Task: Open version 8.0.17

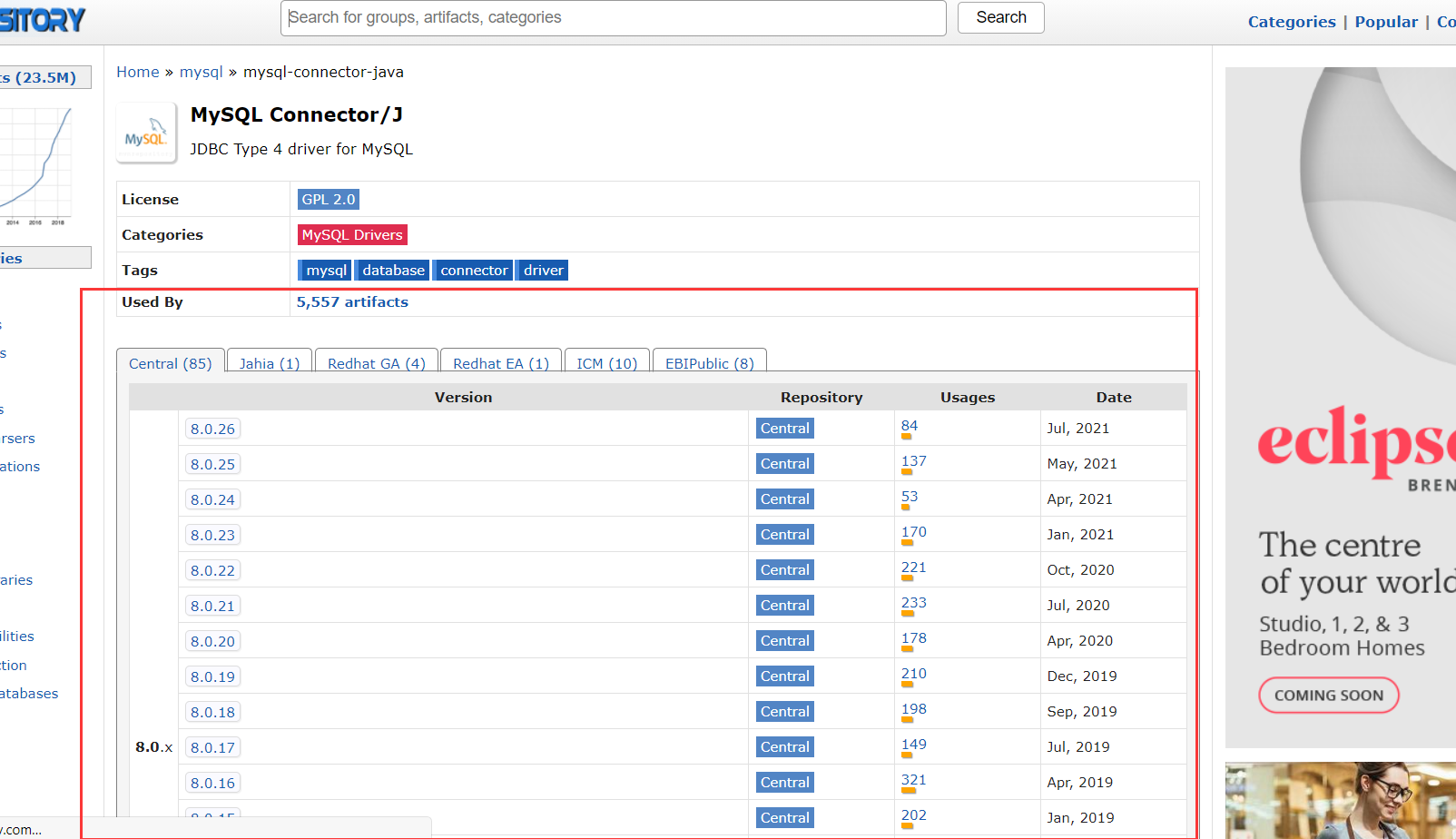Action: tap(212, 747)
